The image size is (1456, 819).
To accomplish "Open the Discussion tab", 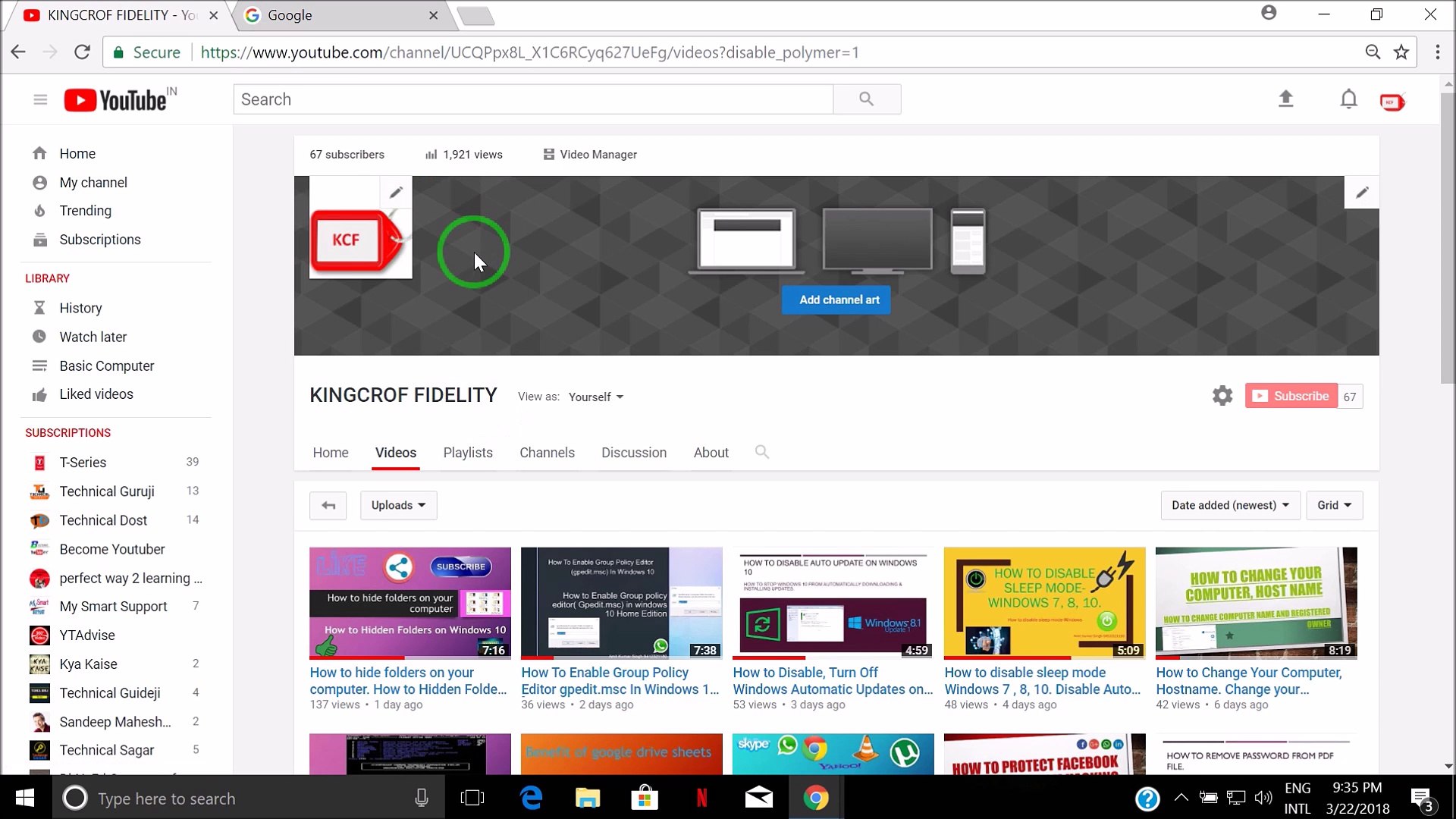I will point(634,452).
